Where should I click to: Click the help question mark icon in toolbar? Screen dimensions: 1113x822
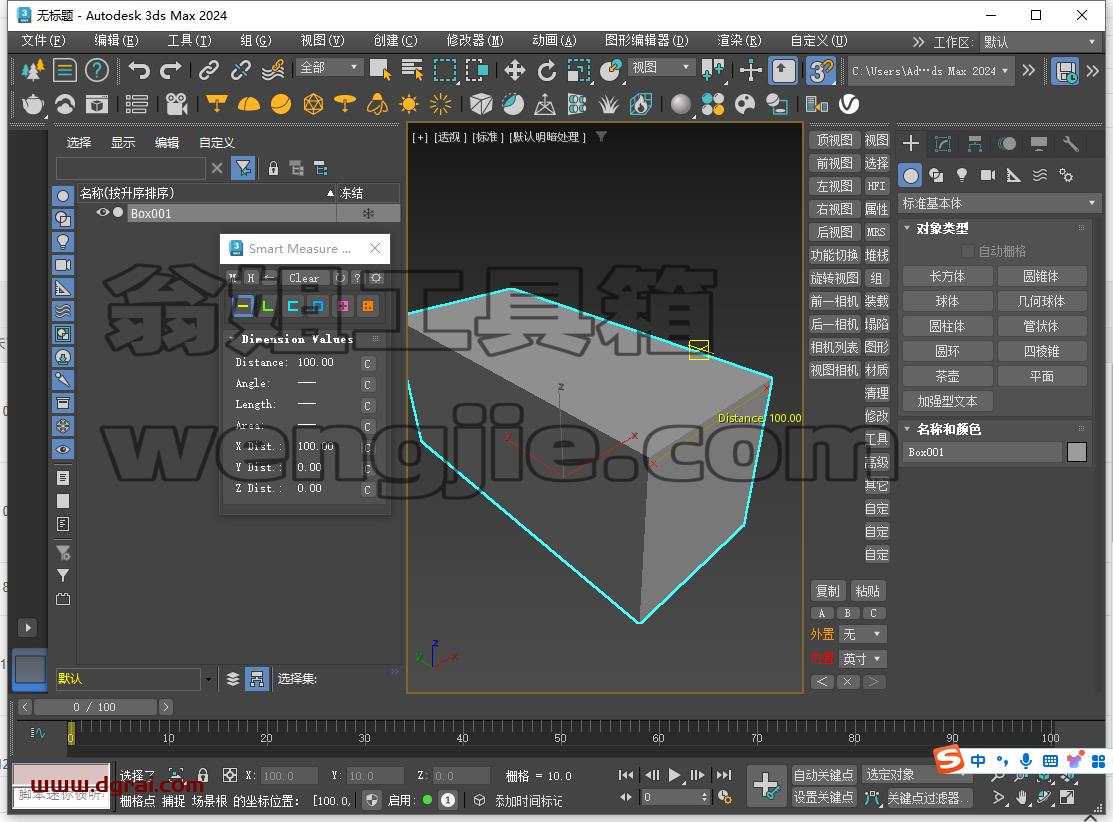point(97,70)
